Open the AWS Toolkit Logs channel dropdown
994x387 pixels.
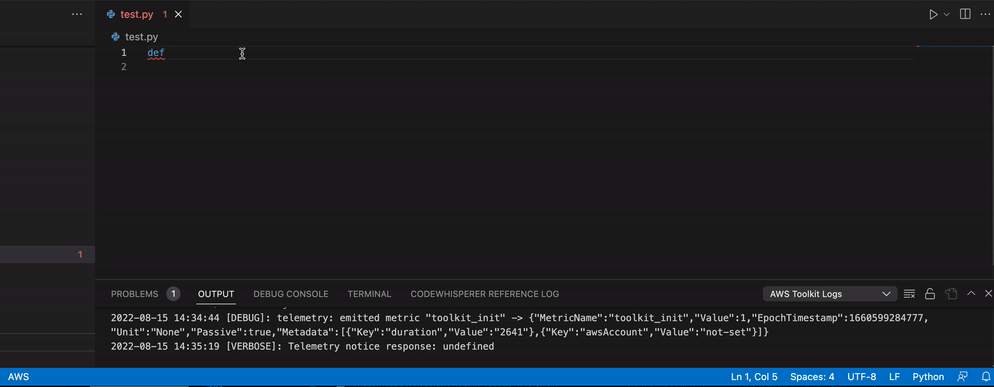(x=830, y=294)
